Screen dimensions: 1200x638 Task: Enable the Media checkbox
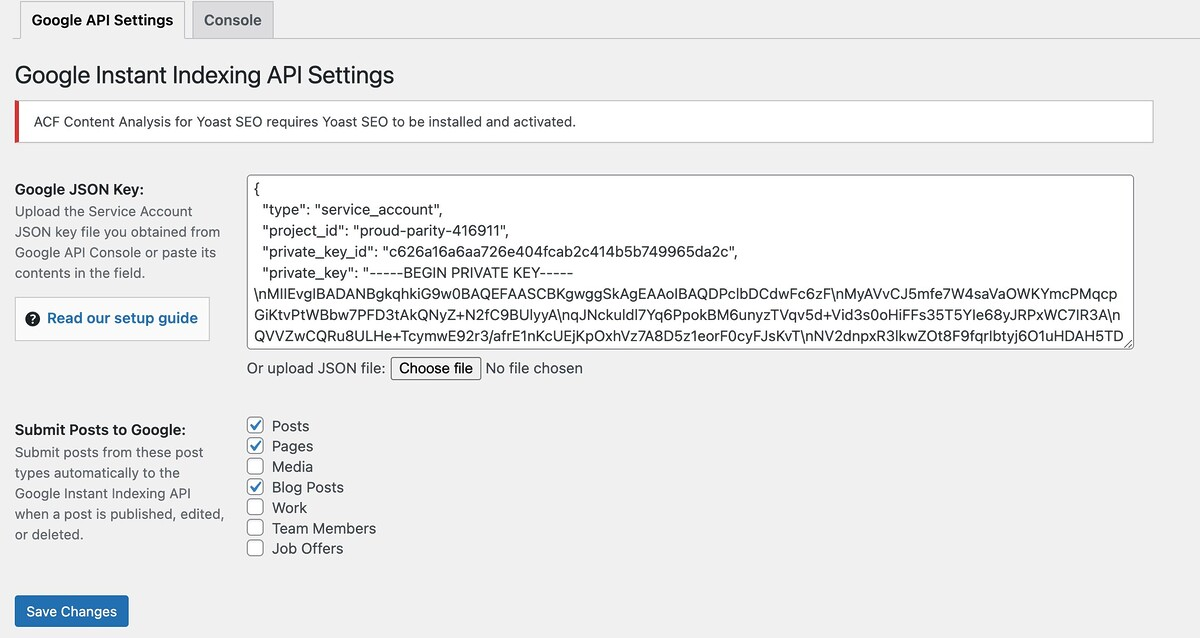[x=255, y=467]
